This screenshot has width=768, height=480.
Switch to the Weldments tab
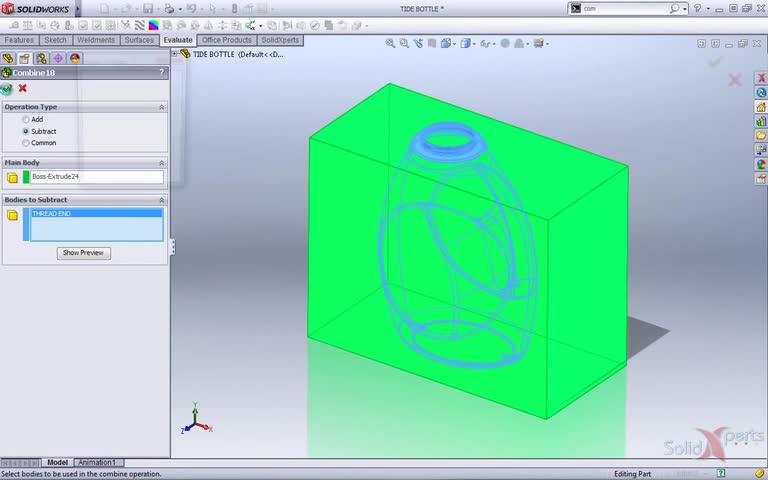(x=96, y=40)
